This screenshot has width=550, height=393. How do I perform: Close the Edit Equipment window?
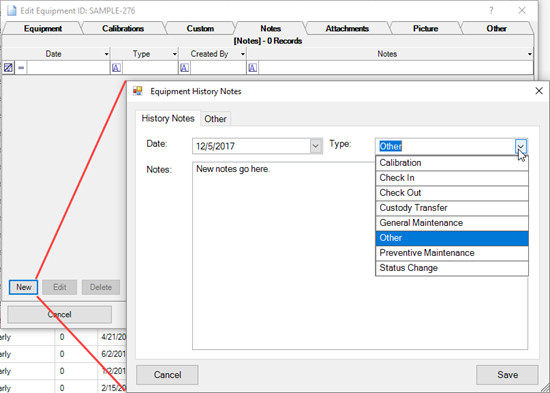[522, 11]
